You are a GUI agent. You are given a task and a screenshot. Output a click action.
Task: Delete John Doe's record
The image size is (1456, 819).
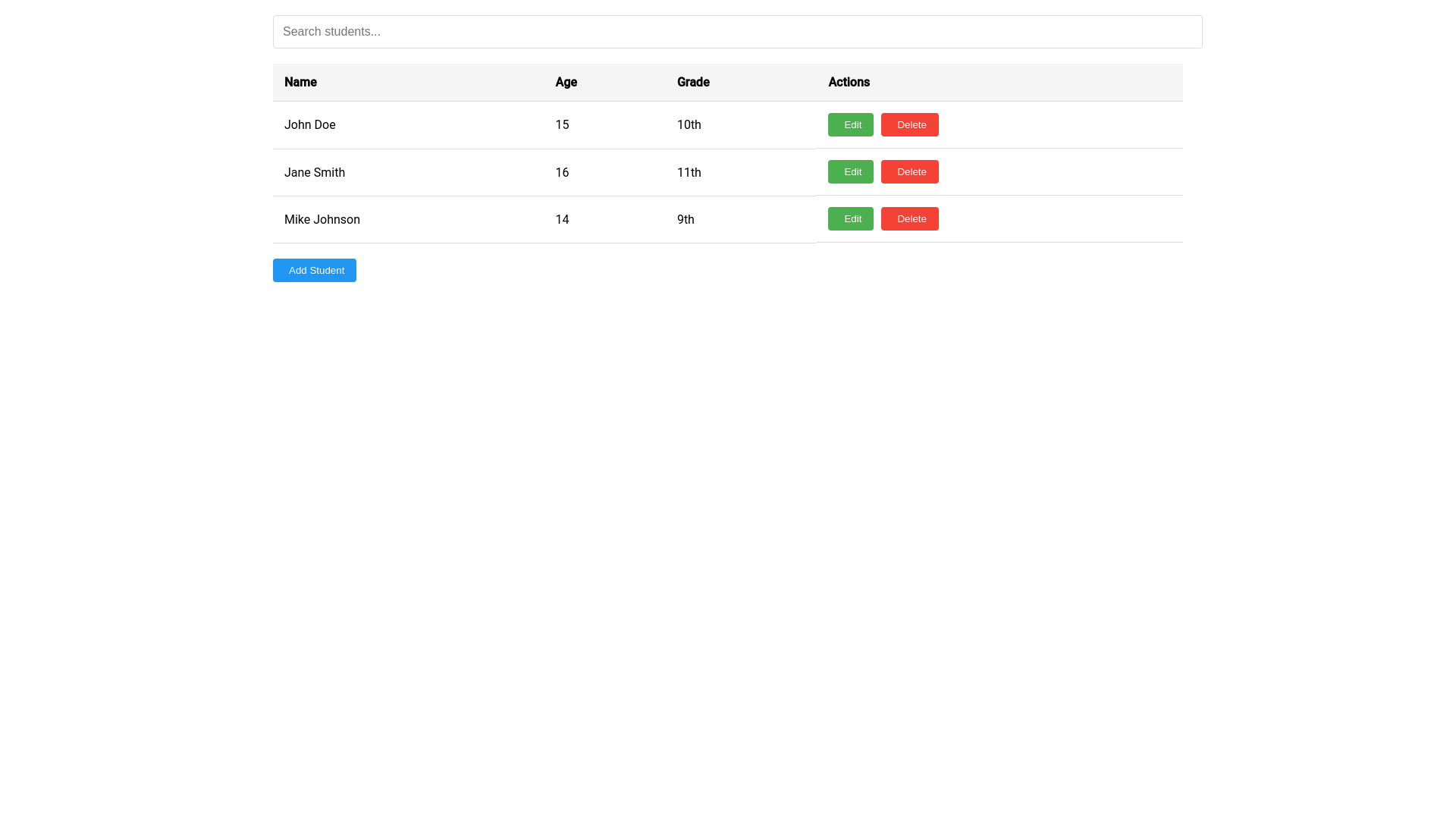click(x=909, y=124)
